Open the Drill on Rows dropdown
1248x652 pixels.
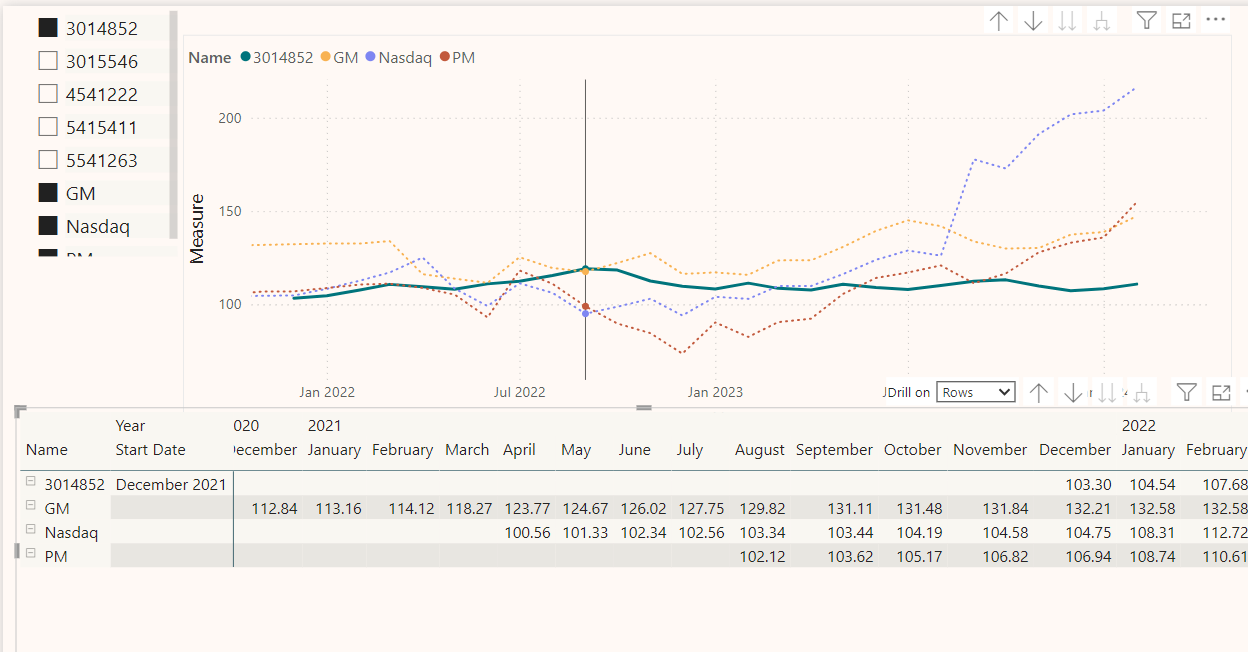976,392
